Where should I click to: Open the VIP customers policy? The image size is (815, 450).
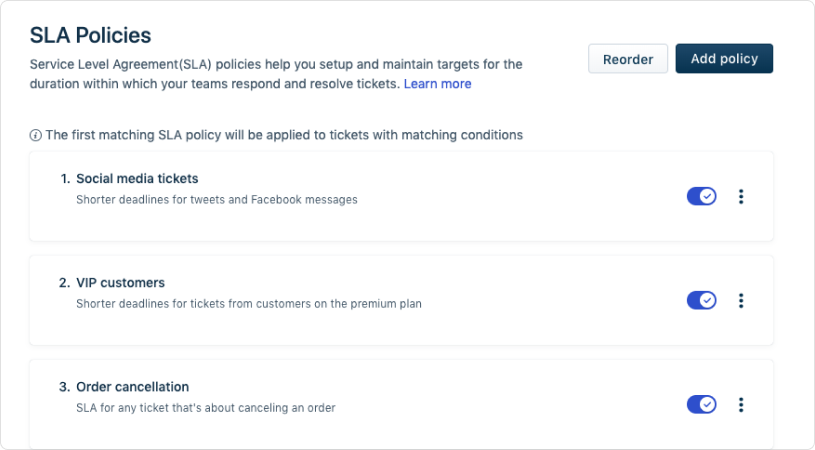point(121,283)
